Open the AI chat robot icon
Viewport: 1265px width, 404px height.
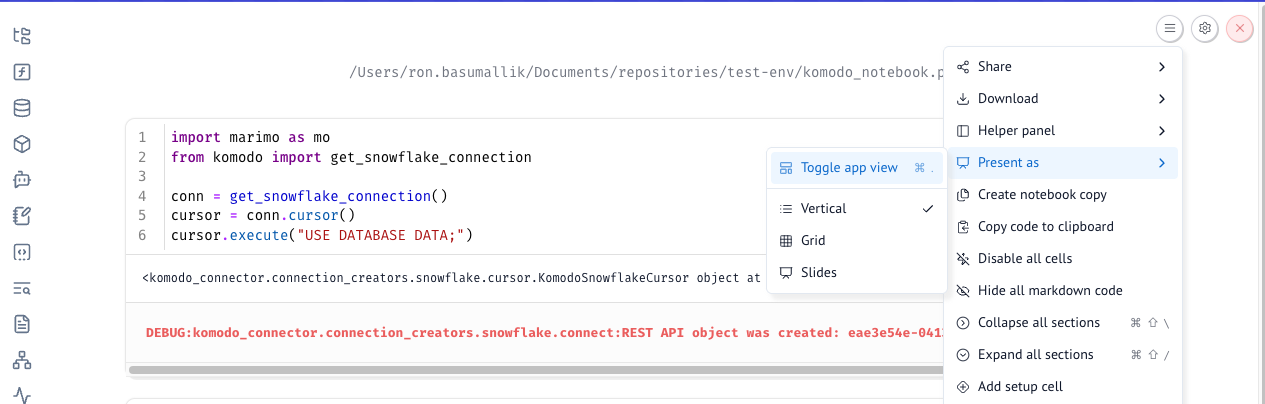(22, 180)
